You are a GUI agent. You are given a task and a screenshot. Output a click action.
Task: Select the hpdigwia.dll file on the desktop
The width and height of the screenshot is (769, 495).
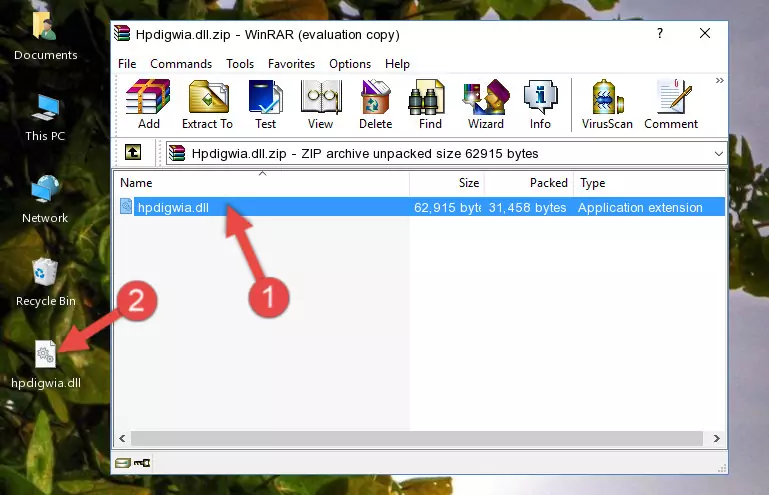tap(46, 365)
